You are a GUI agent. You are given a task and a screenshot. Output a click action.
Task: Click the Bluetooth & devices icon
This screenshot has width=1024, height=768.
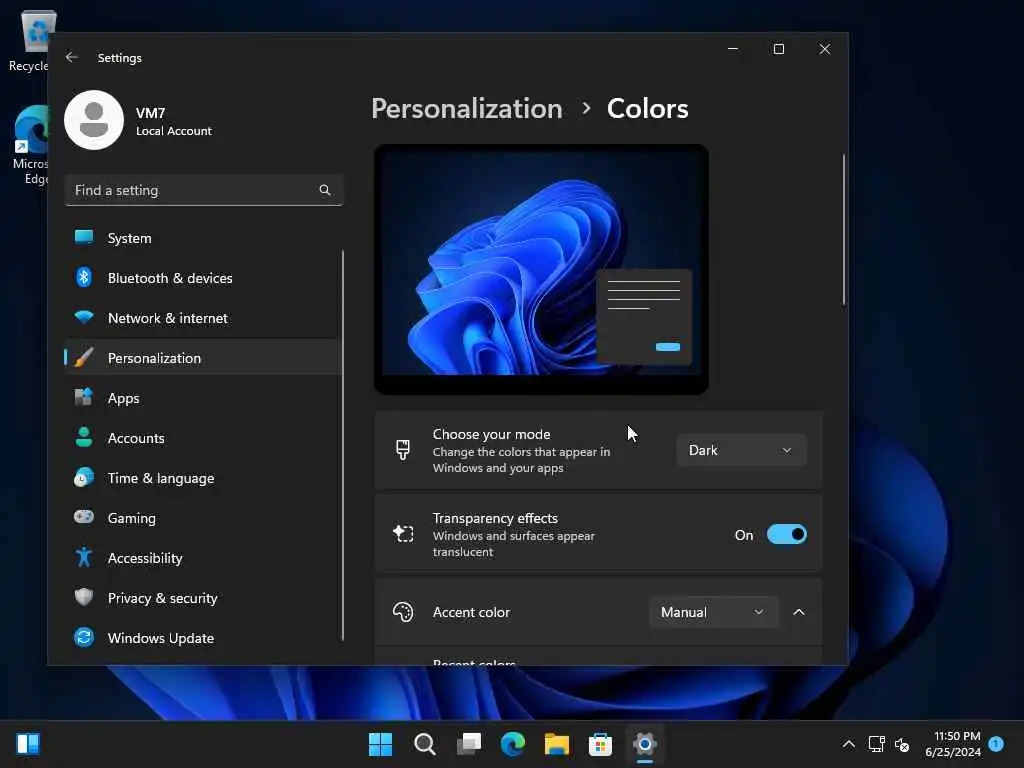point(84,278)
